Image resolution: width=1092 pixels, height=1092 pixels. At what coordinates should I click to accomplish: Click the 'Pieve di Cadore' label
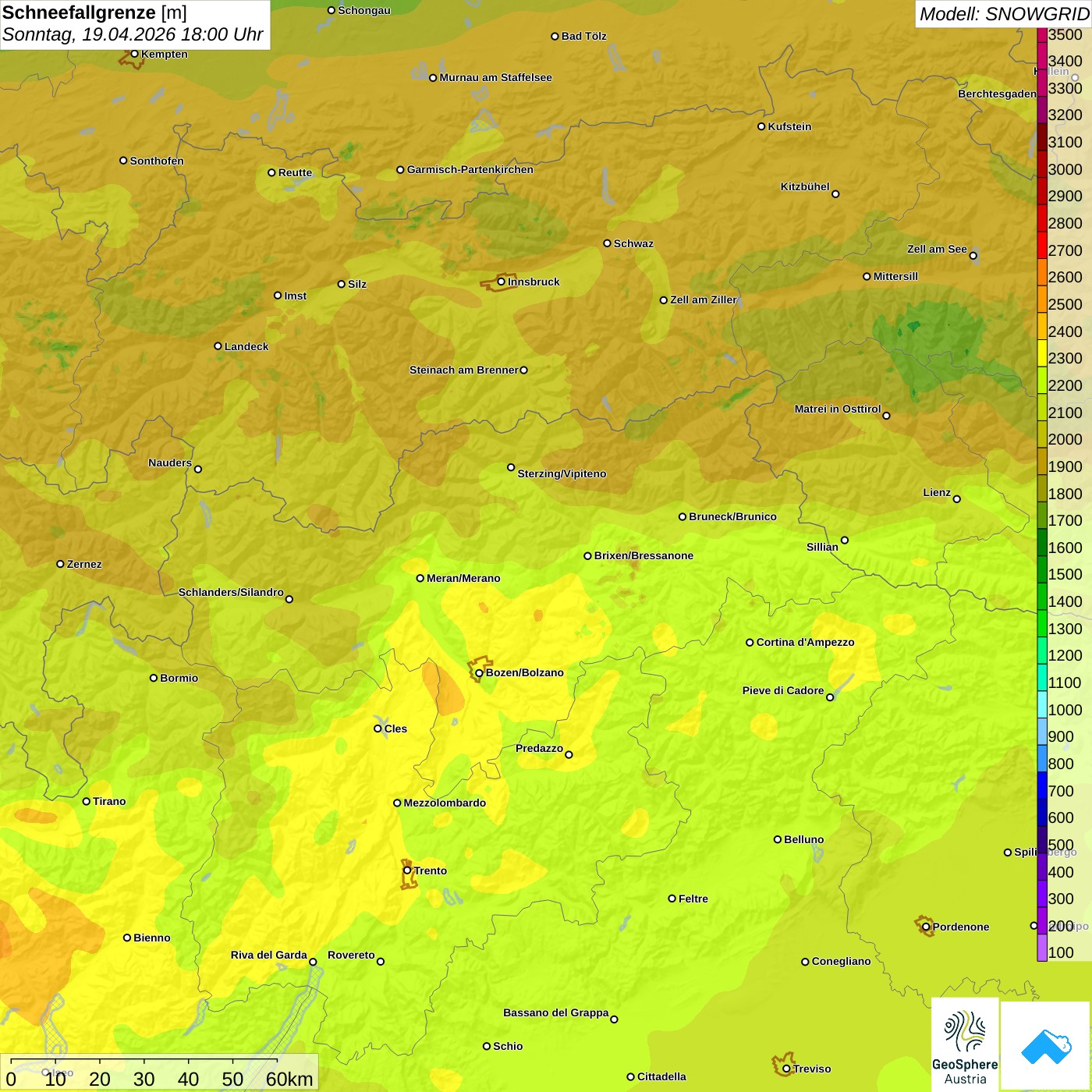783,690
